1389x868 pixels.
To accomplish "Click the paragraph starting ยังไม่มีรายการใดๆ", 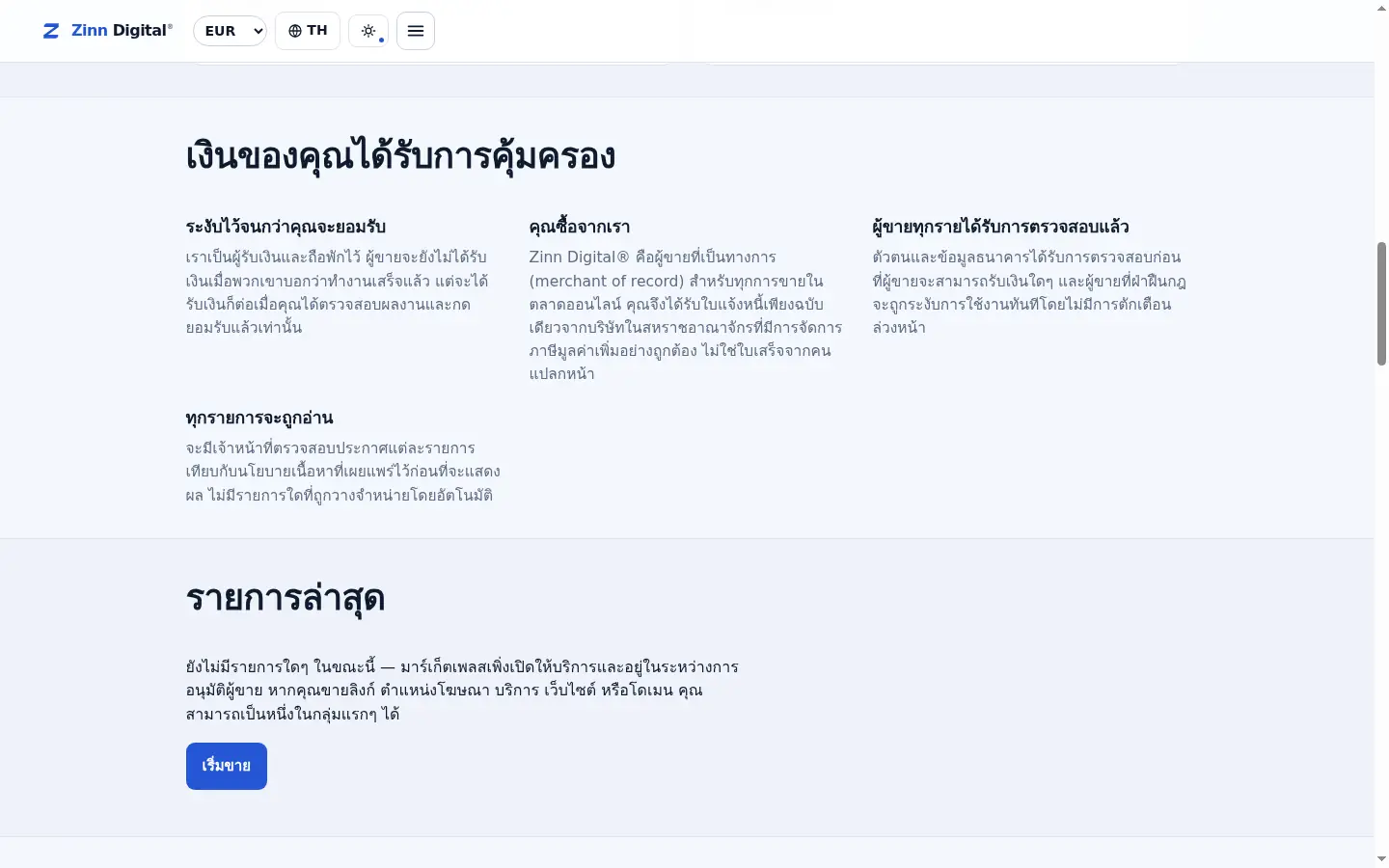I will click(462, 691).
